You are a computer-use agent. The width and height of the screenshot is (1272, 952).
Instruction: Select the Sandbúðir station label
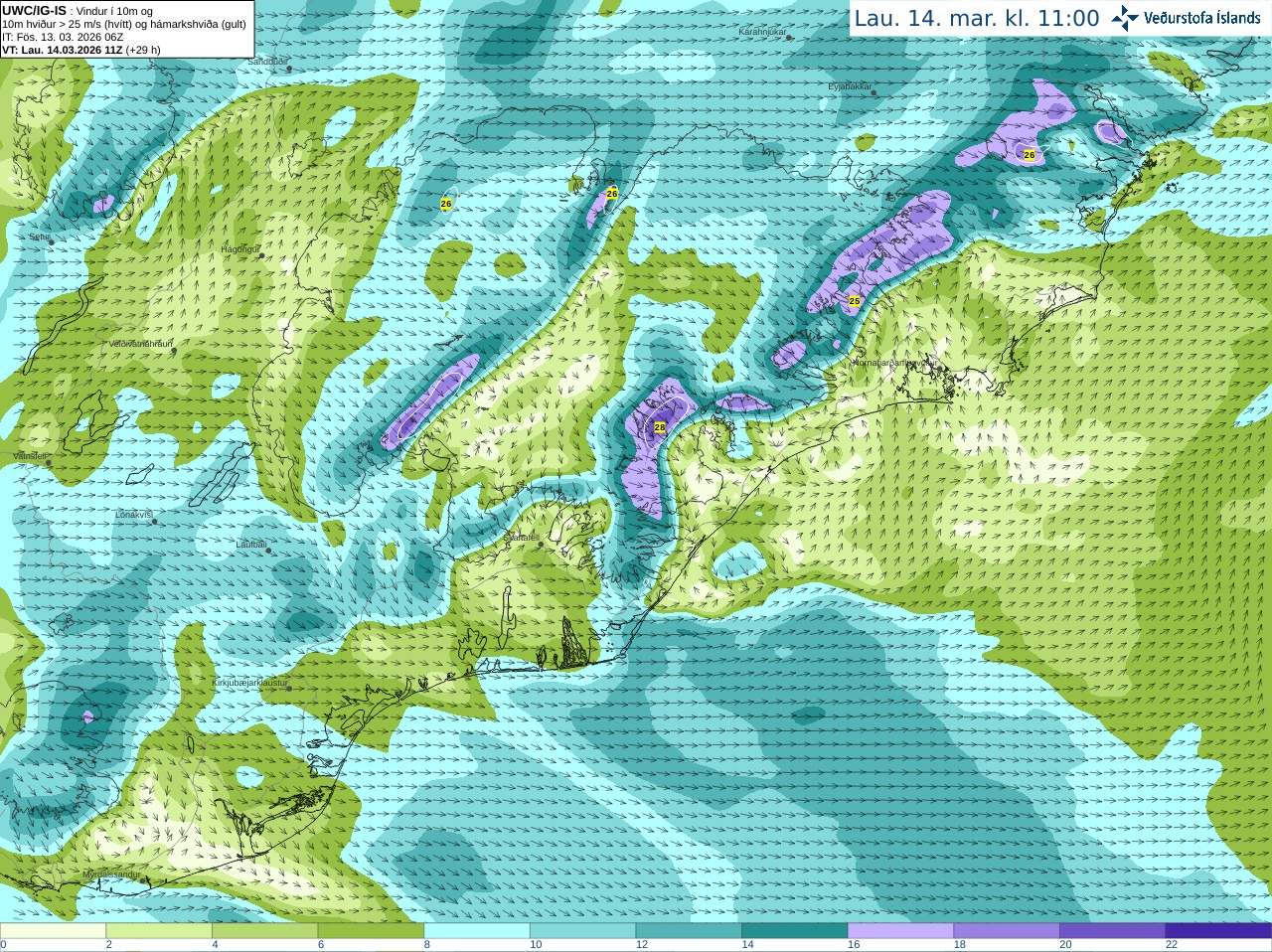[x=267, y=62]
